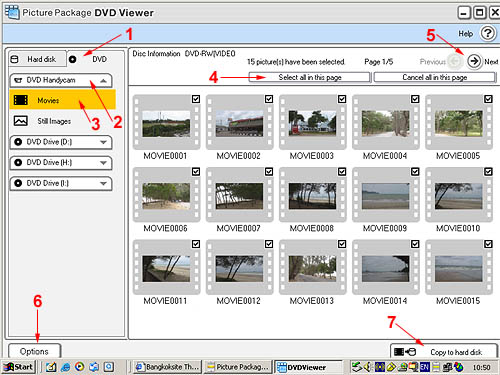Select the MOVIE0004 thumbnail

coord(386,122)
